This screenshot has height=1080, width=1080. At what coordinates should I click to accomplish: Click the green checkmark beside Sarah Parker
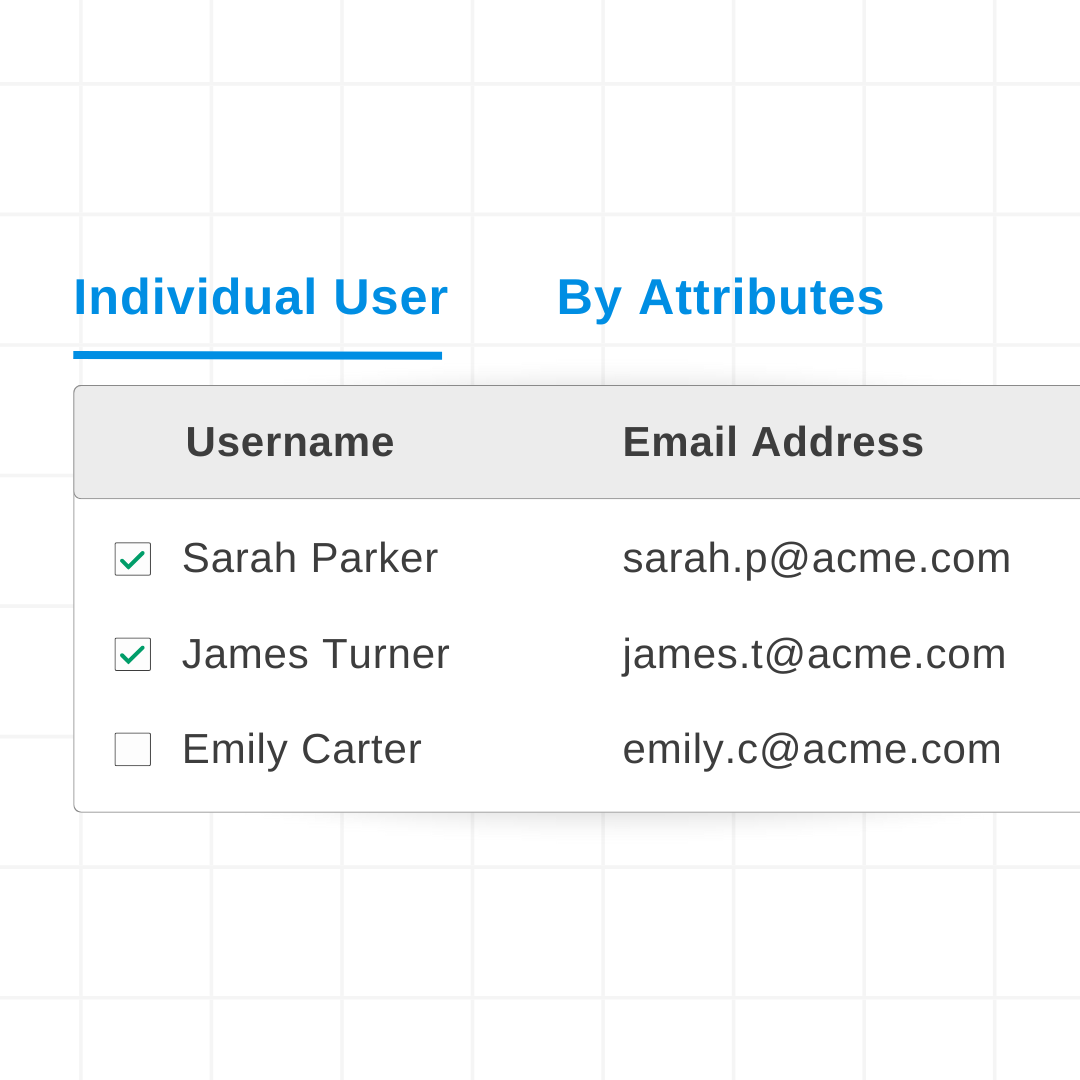pos(132,560)
